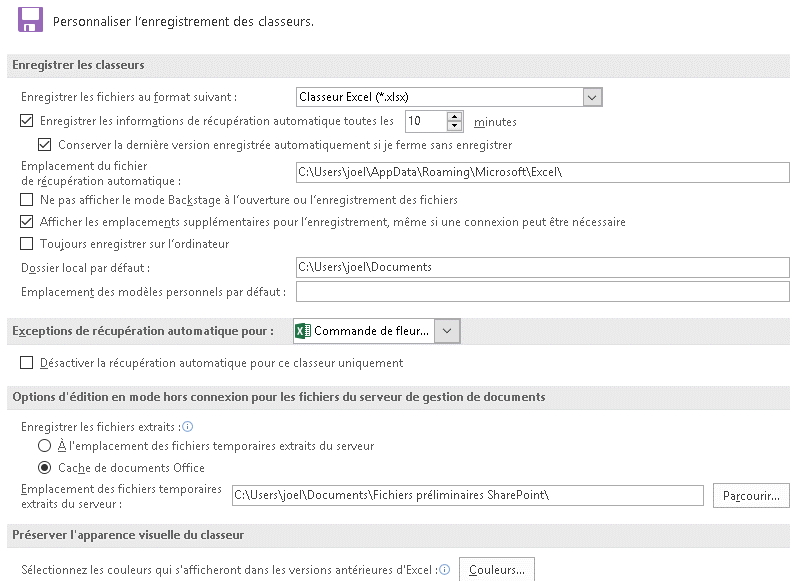Expand the Commande de fleur workbook dropdown
Screen dimensions: 795x581
(447, 331)
